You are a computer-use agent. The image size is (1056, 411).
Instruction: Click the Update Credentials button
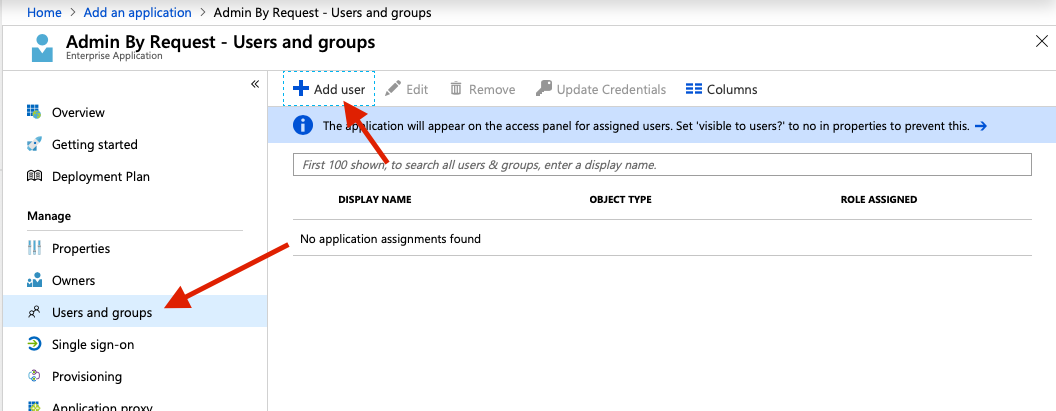click(601, 89)
